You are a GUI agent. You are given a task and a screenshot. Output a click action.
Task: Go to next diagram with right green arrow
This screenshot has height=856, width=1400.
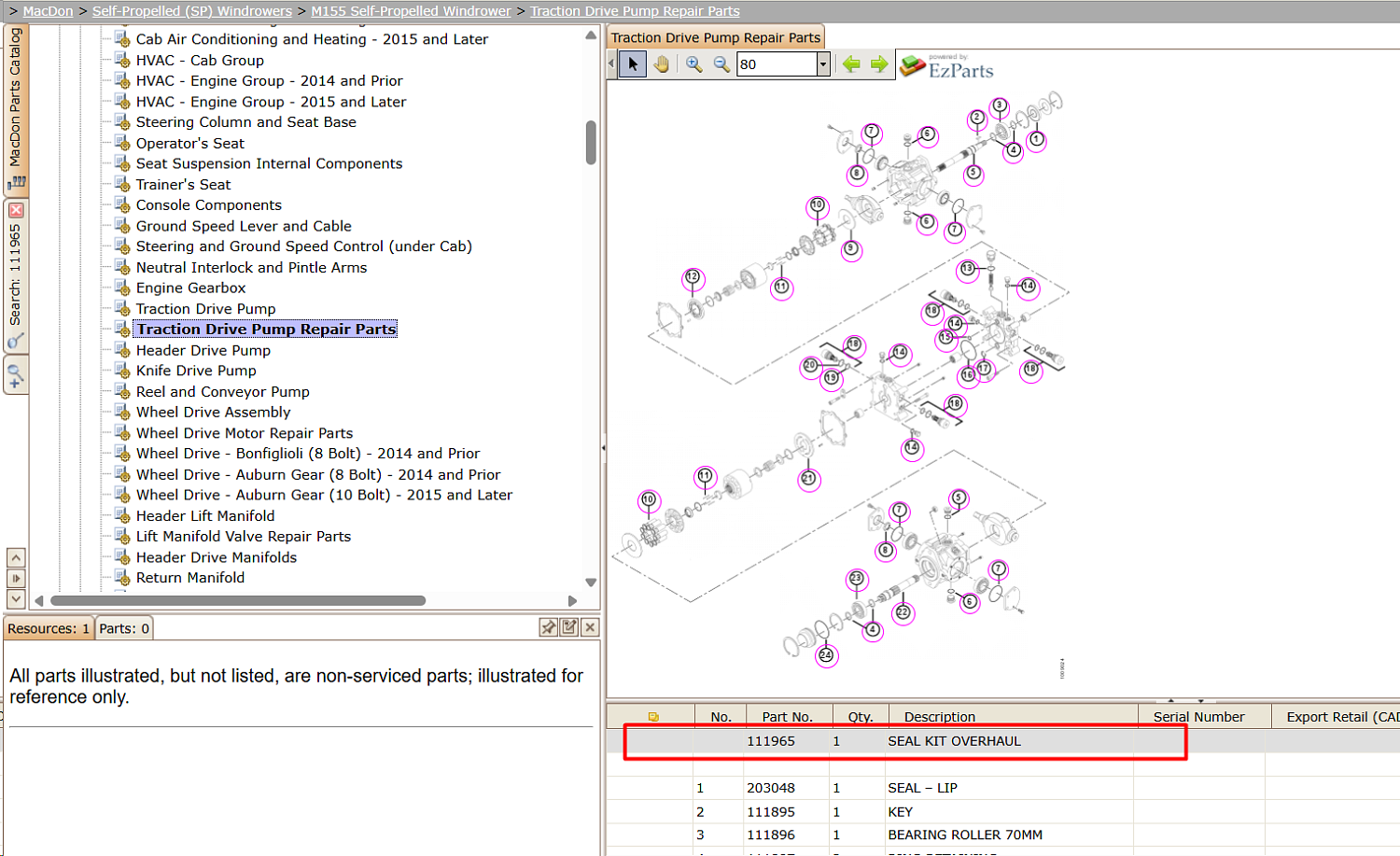[879, 64]
